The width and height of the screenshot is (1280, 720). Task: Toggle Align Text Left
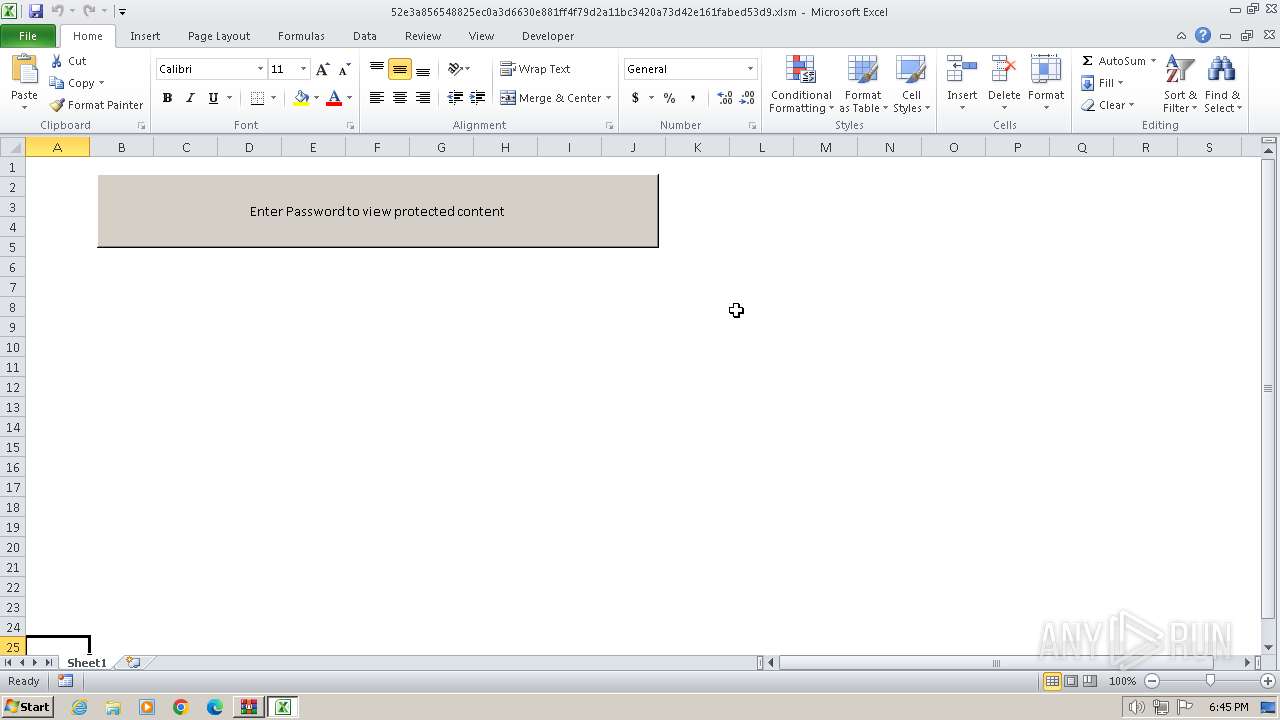pyautogui.click(x=377, y=98)
